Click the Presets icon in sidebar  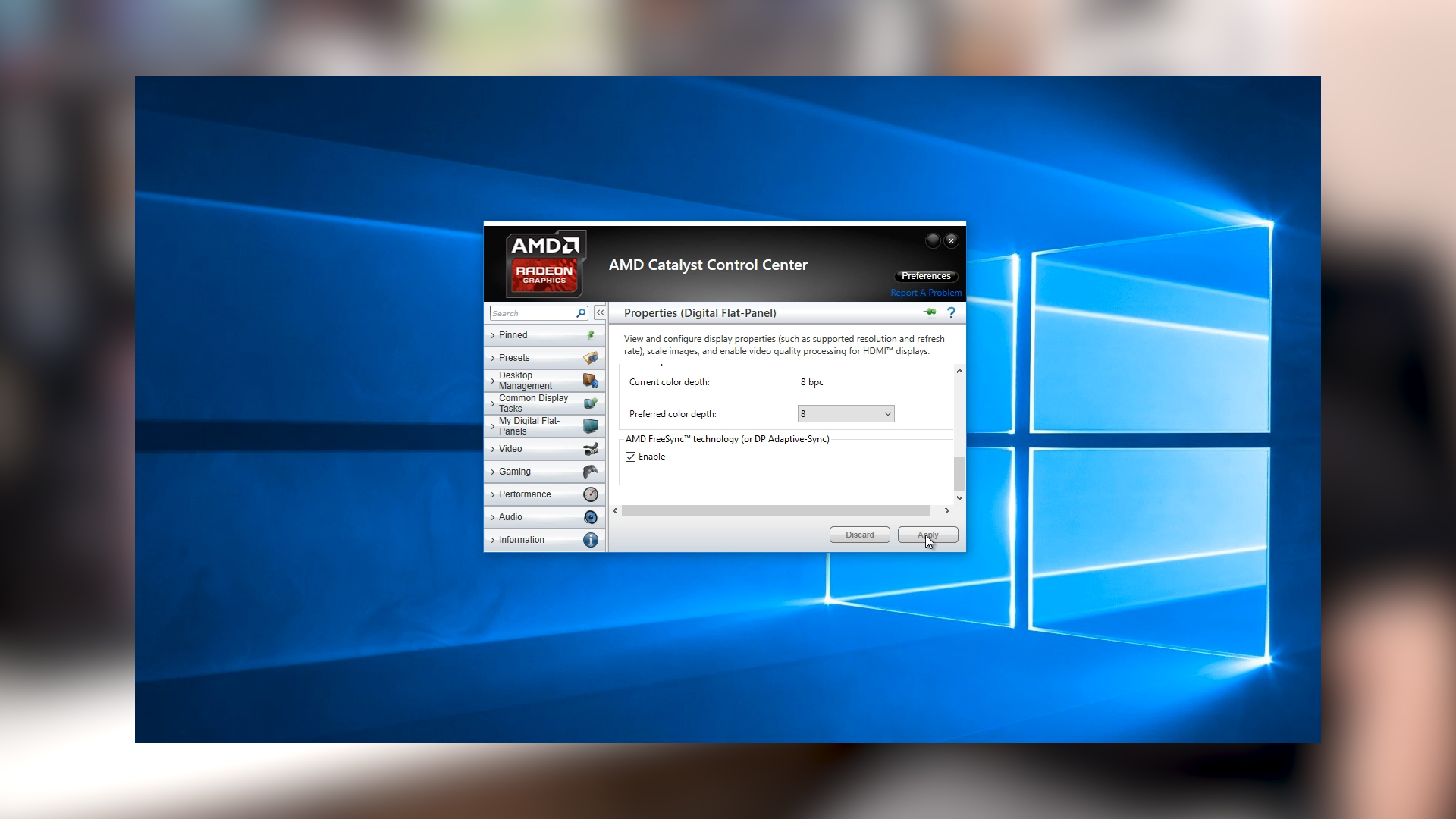pyautogui.click(x=591, y=358)
